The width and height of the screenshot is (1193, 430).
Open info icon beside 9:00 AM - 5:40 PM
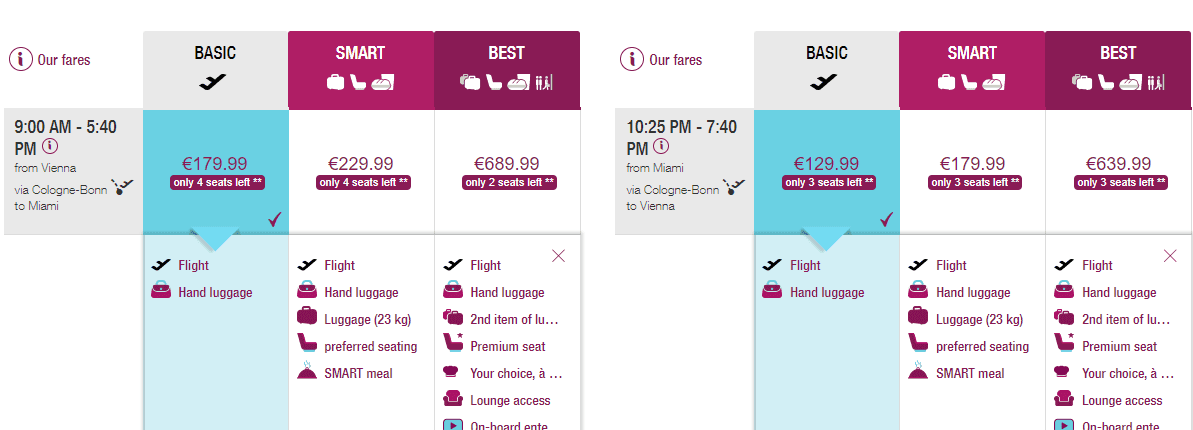[x=50, y=146]
